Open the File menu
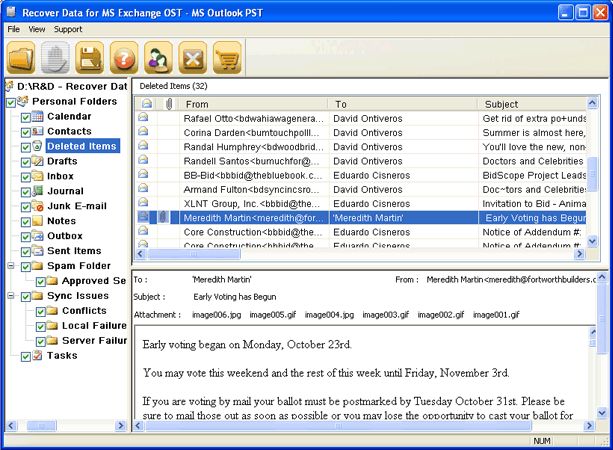The width and height of the screenshot is (613, 450). tap(13, 29)
